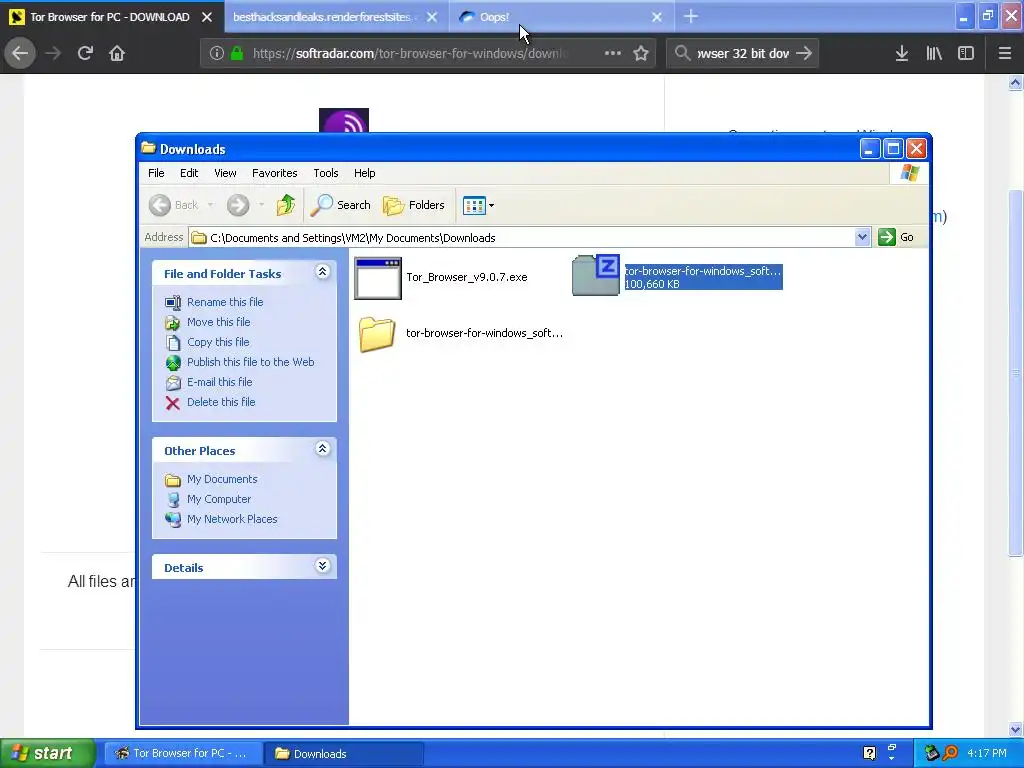Expand the Details panel
1024x768 pixels.
click(323, 566)
